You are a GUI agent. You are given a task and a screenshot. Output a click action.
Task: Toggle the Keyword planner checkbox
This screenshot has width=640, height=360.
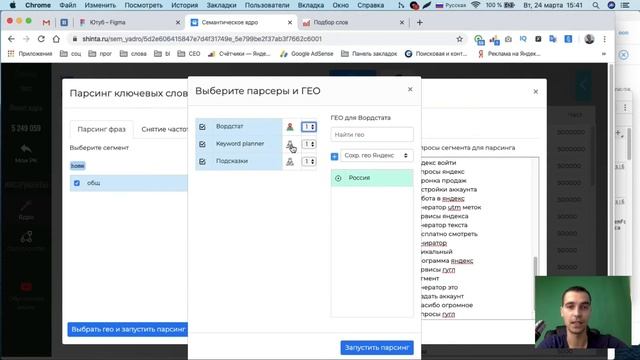pyautogui.click(x=202, y=144)
